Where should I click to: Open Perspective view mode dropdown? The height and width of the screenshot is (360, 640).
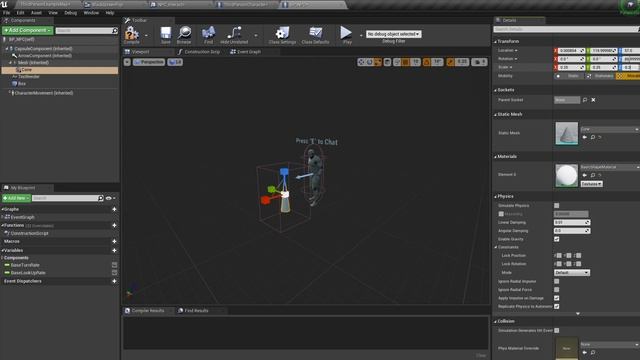(x=149, y=62)
